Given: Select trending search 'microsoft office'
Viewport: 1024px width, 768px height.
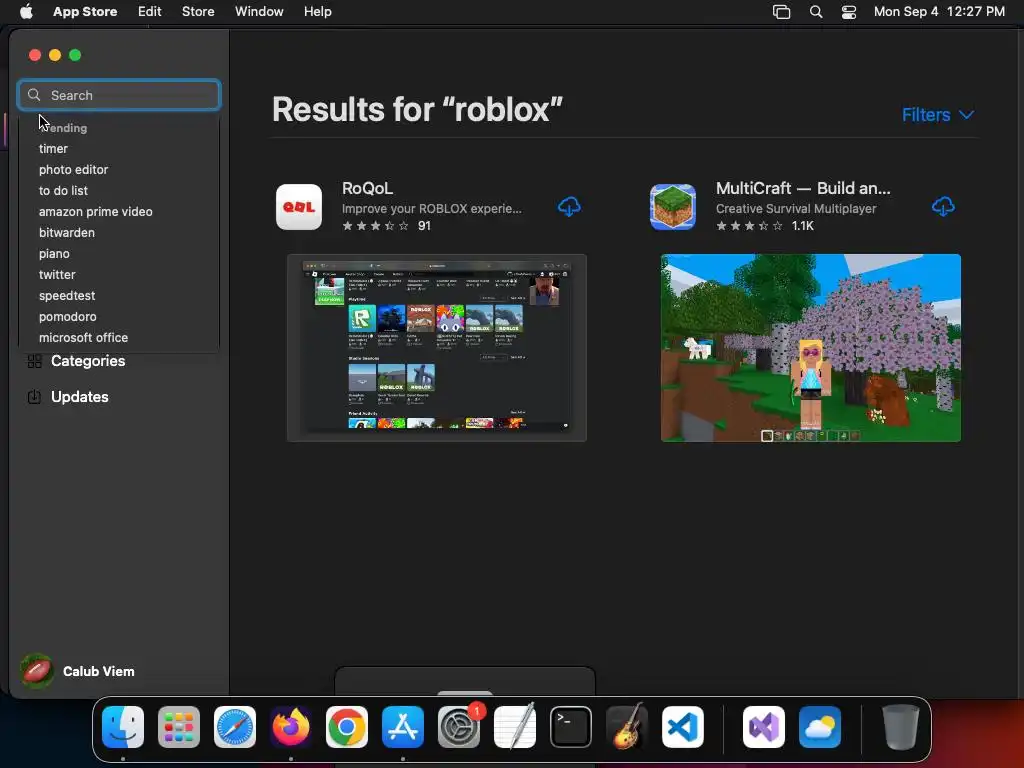Looking at the screenshot, I should pyautogui.click(x=83, y=337).
